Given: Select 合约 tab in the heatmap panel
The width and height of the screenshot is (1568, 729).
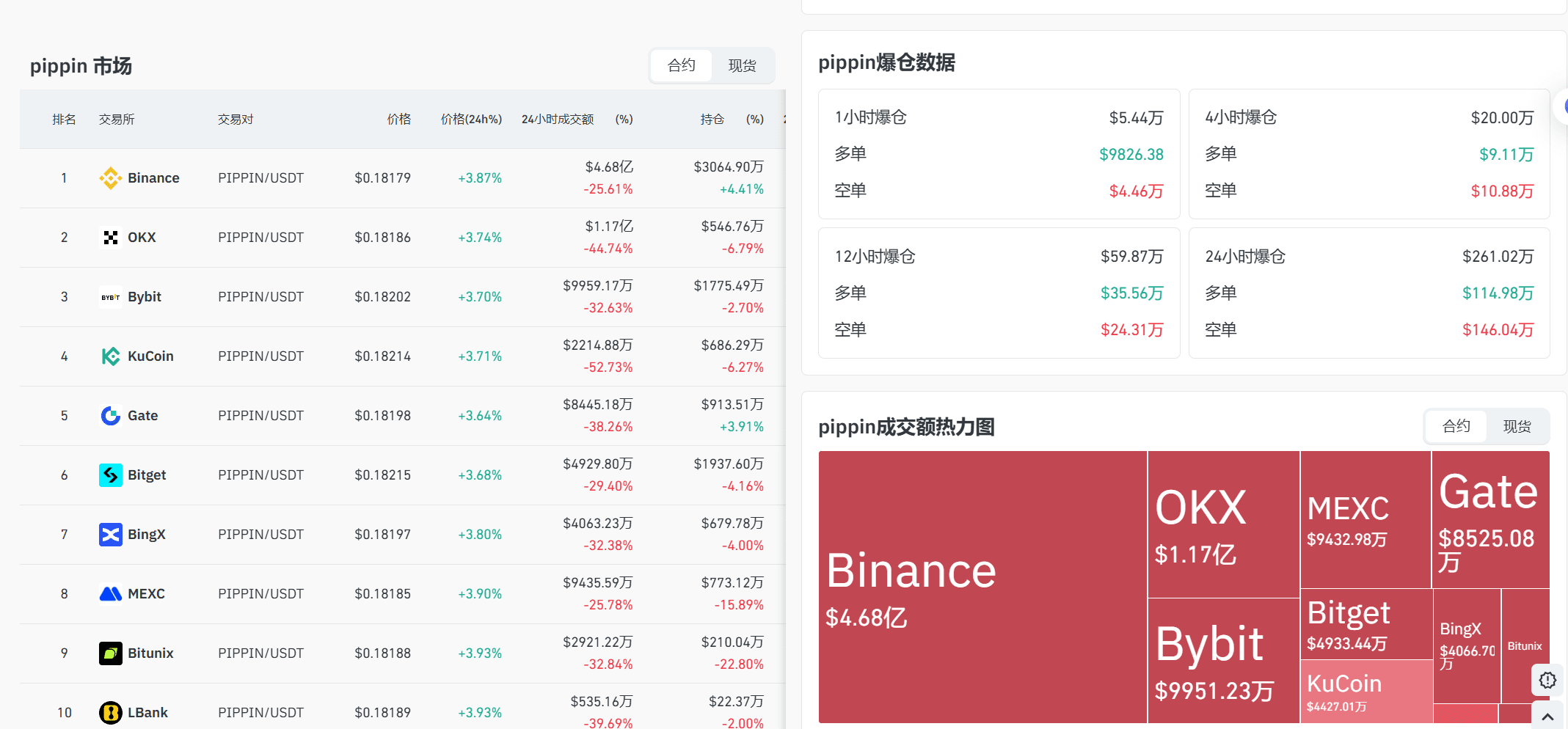Looking at the screenshot, I should [1456, 426].
